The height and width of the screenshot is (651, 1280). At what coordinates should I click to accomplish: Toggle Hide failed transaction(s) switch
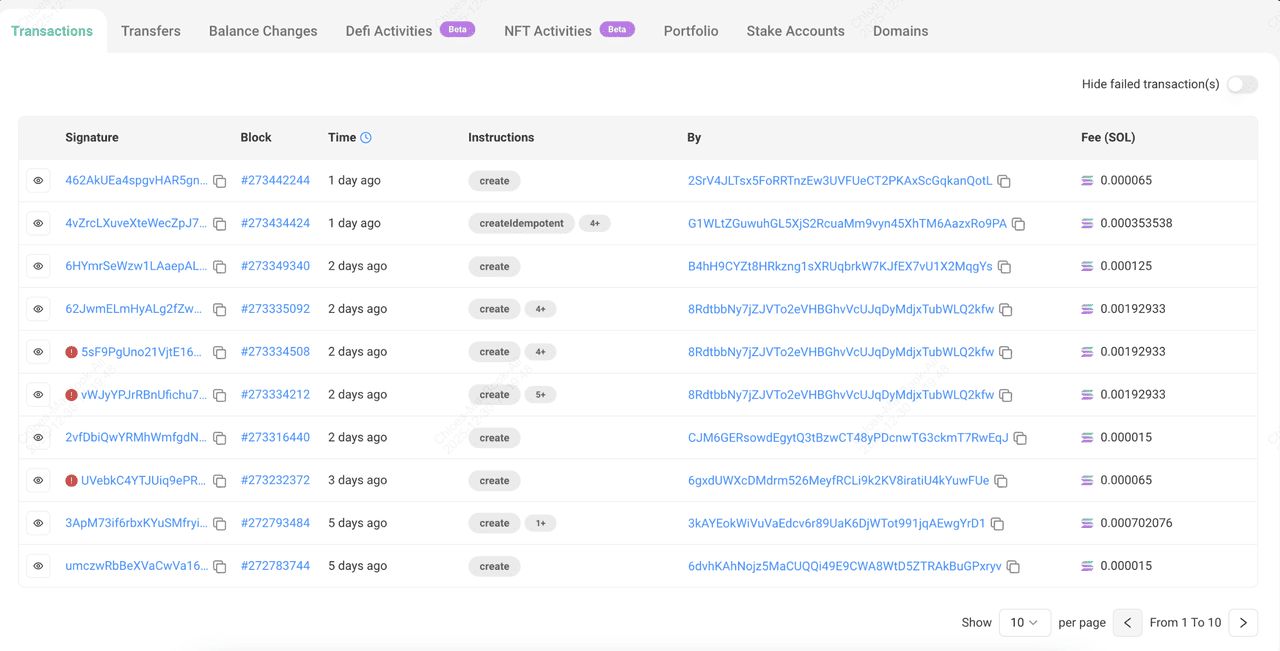(x=1241, y=84)
